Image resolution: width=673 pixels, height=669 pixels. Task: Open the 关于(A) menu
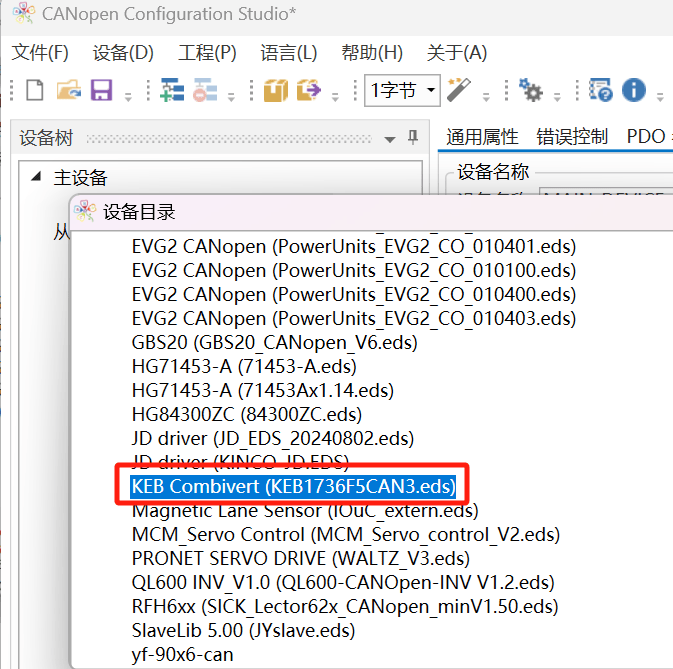[x=457, y=53]
